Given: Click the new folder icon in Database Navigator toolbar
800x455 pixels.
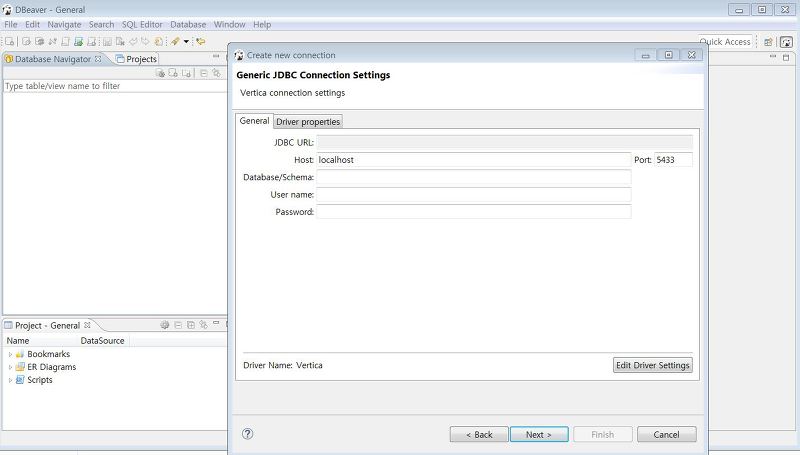Looking at the screenshot, I should click(x=186, y=73).
